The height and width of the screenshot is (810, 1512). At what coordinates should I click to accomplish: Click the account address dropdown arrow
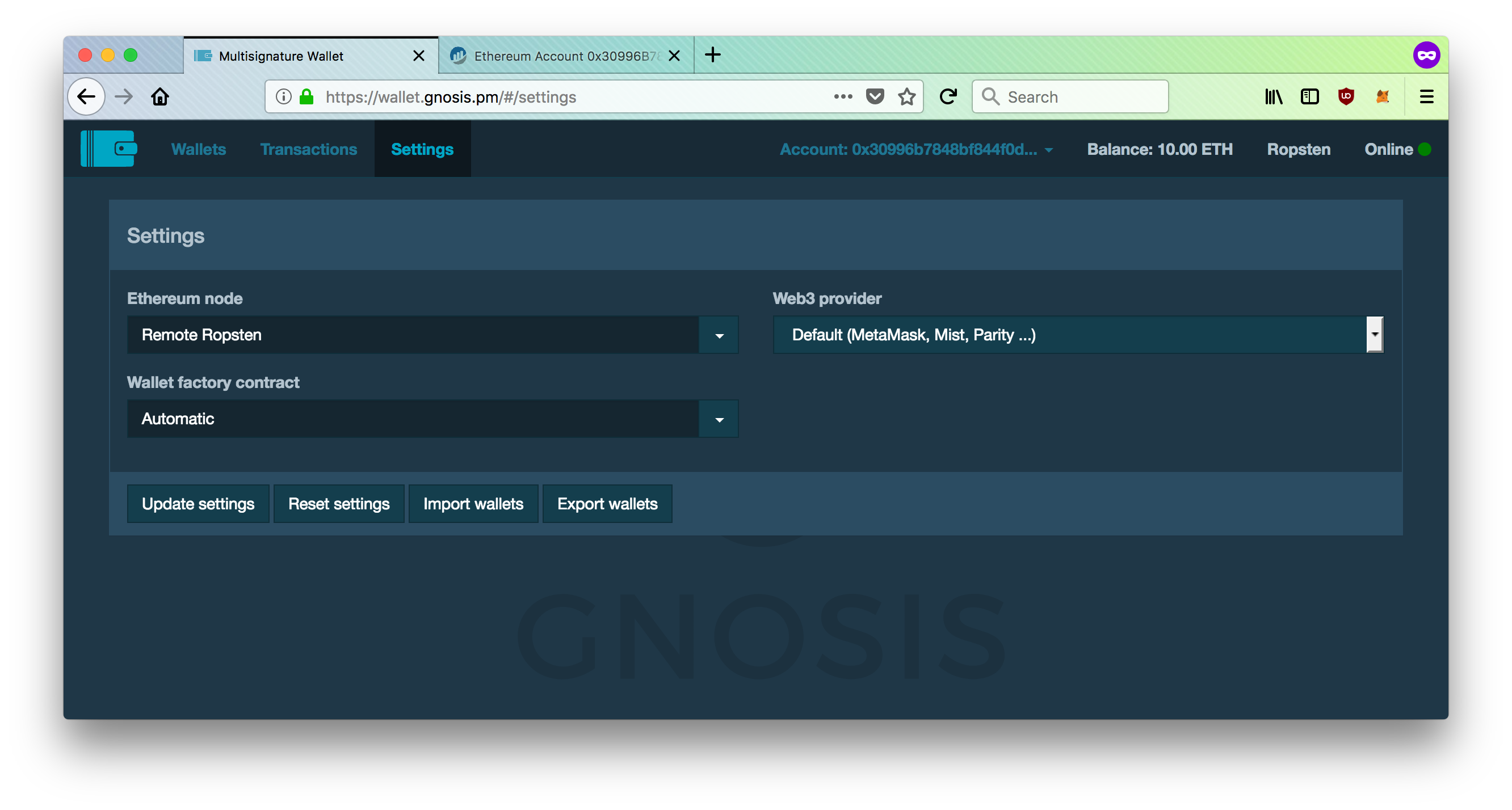(x=1050, y=149)
